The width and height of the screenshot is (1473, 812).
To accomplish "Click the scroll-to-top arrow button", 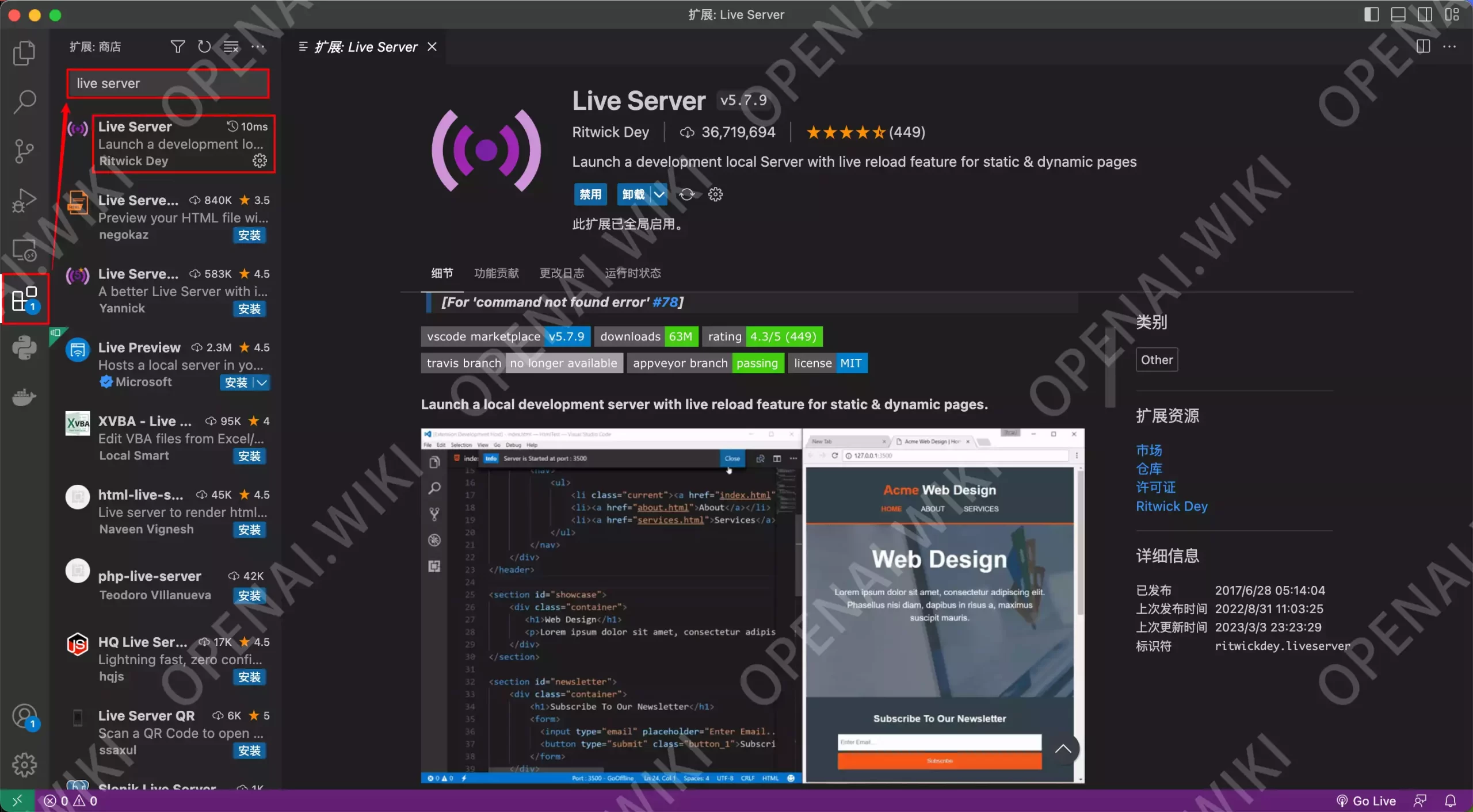I will click(1063, 749).
